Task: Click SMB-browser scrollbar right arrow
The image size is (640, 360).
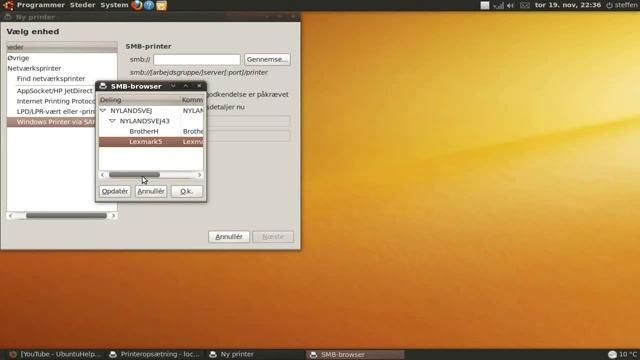Action: (199, 175)
